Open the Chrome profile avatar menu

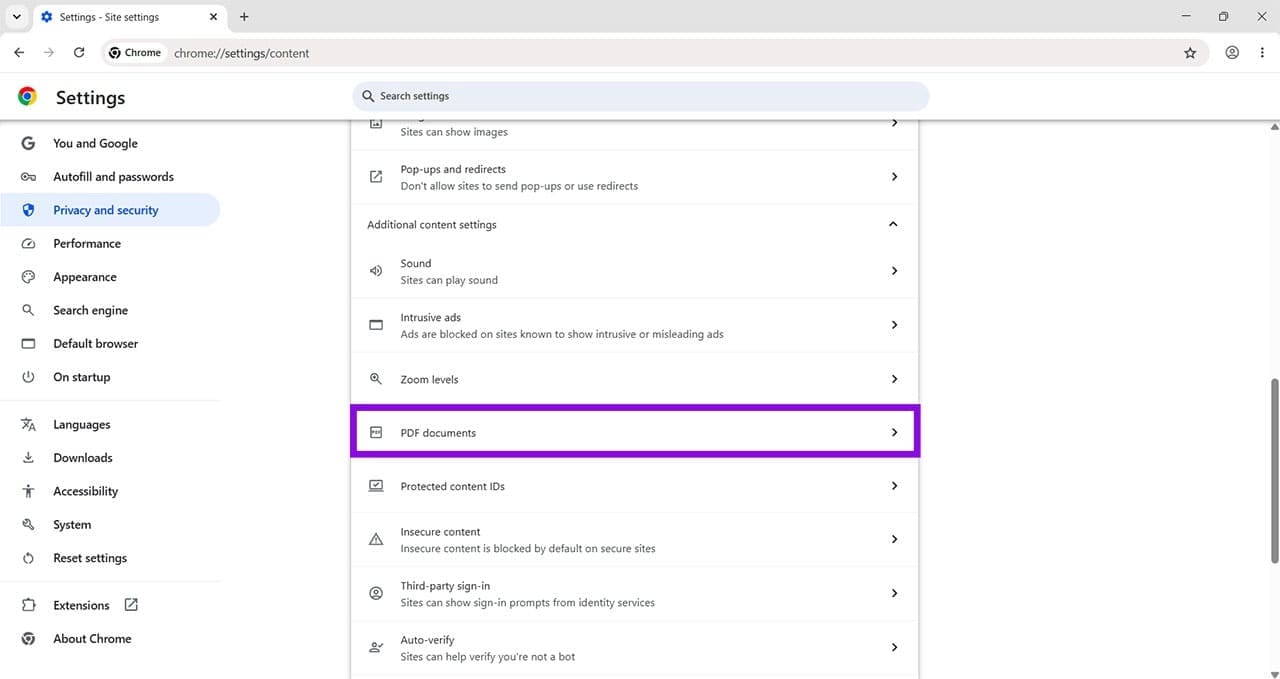pyautogui.click(x=1232, y=53)
